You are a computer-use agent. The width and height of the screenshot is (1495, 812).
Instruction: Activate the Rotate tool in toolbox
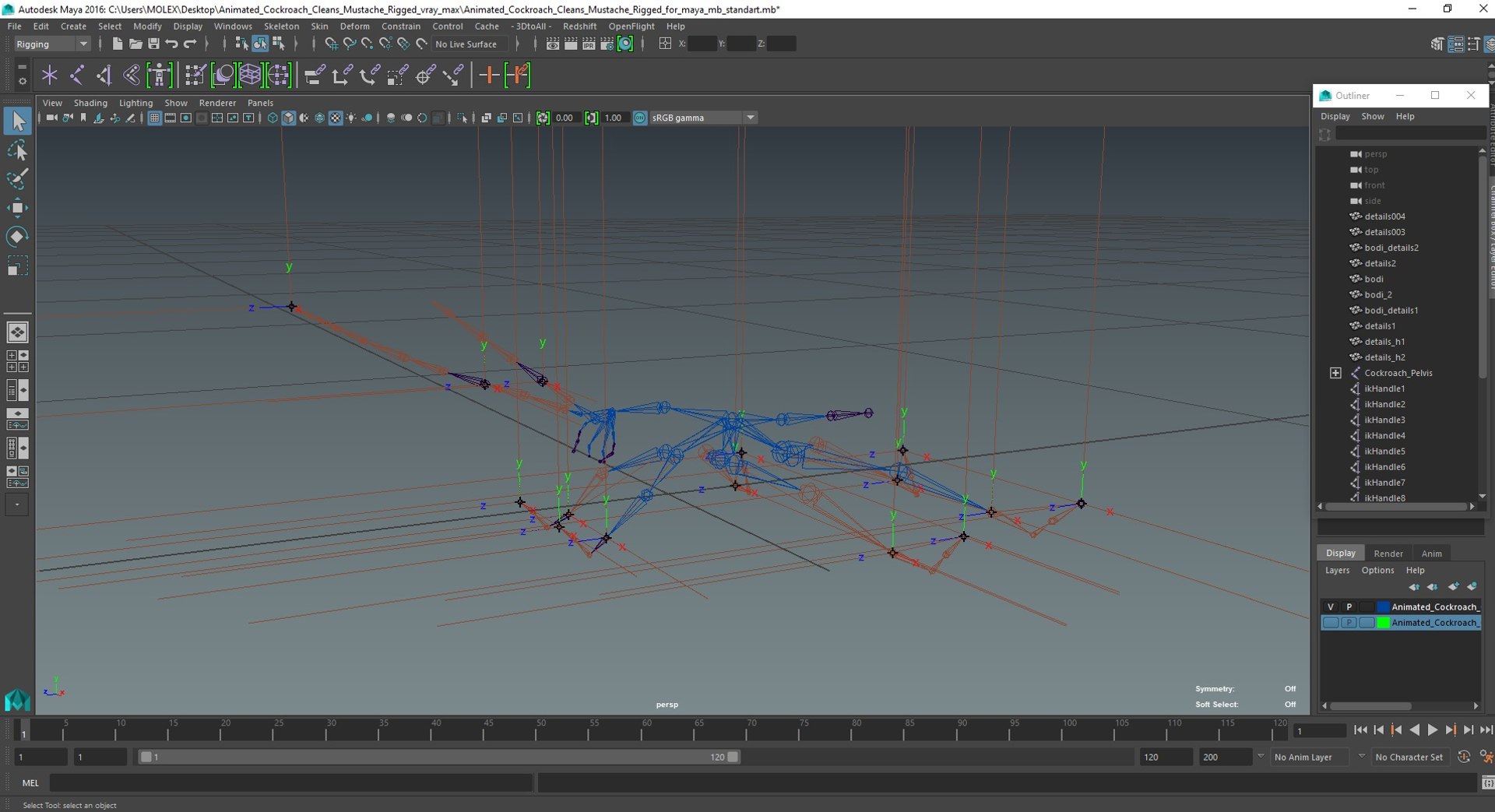[17, 237]
